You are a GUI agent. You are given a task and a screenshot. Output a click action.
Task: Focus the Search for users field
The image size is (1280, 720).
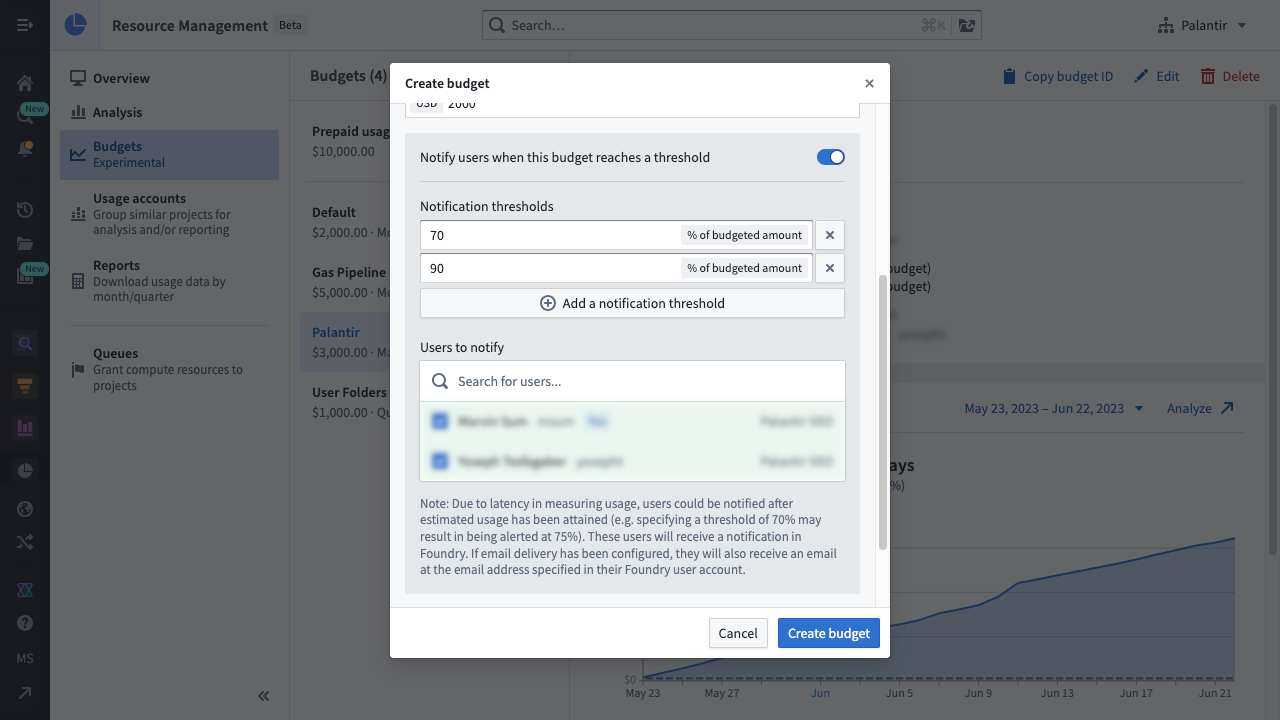(x=632, y=381)
